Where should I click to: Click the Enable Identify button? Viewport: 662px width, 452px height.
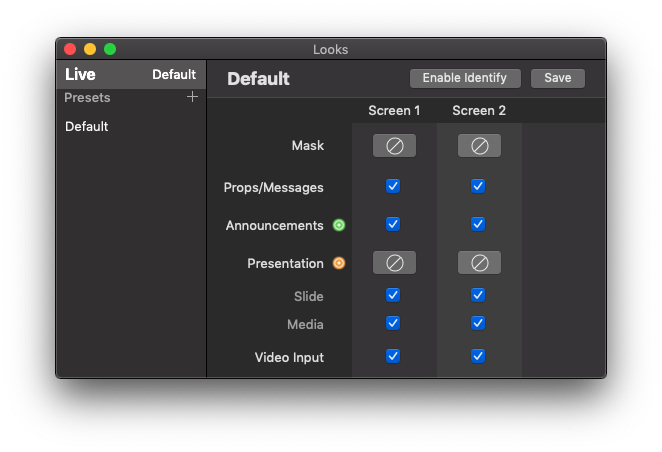[x=465, y=78]
